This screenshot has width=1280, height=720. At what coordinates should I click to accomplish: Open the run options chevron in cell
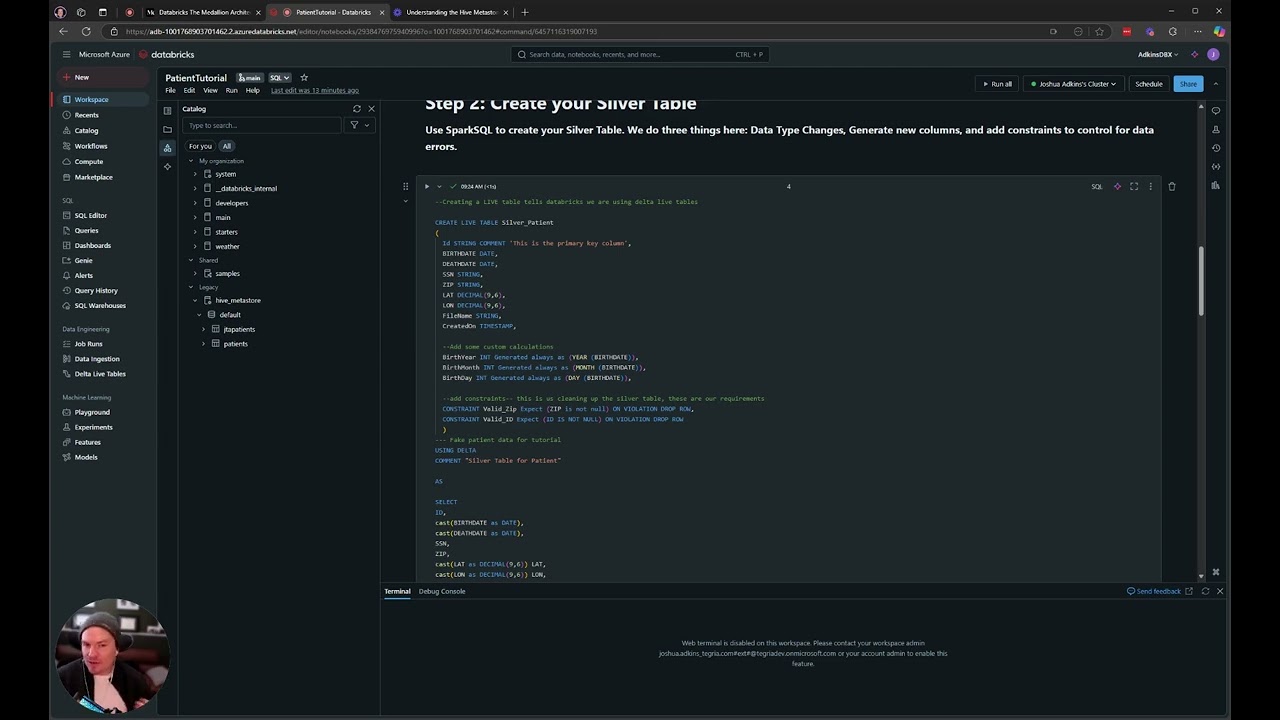439,186
